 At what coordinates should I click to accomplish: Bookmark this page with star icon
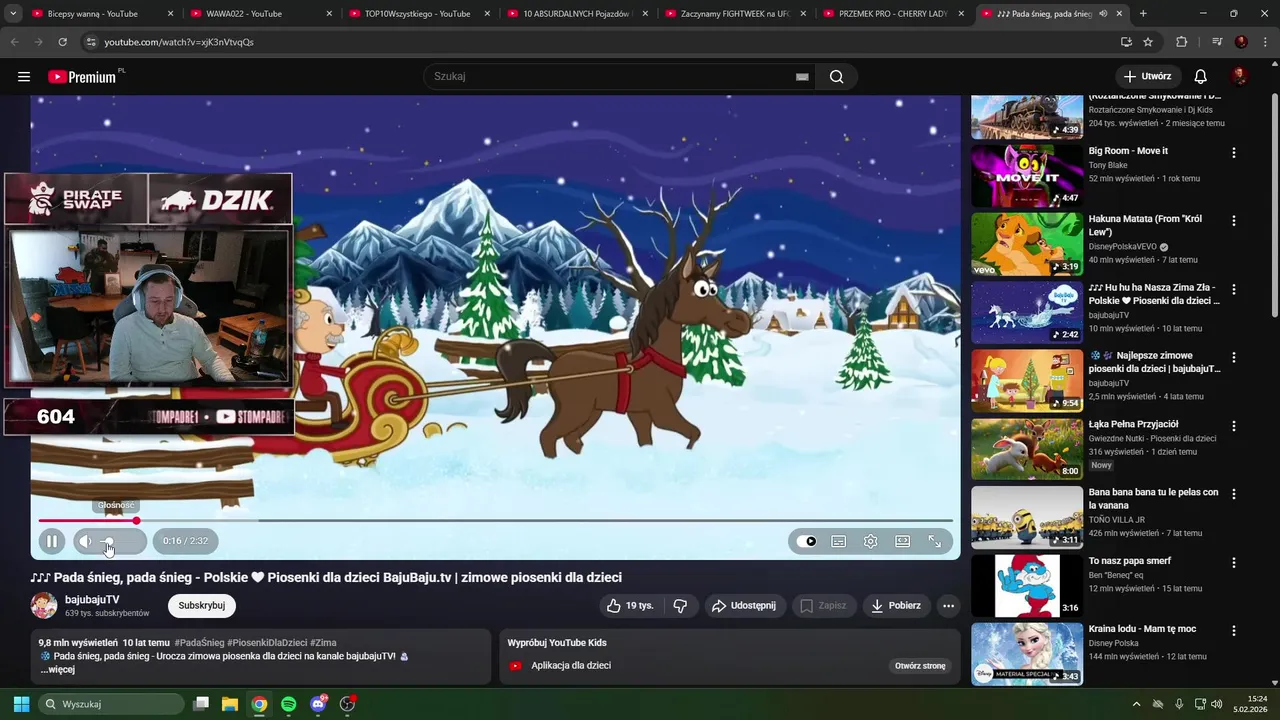pos(1148,42)
